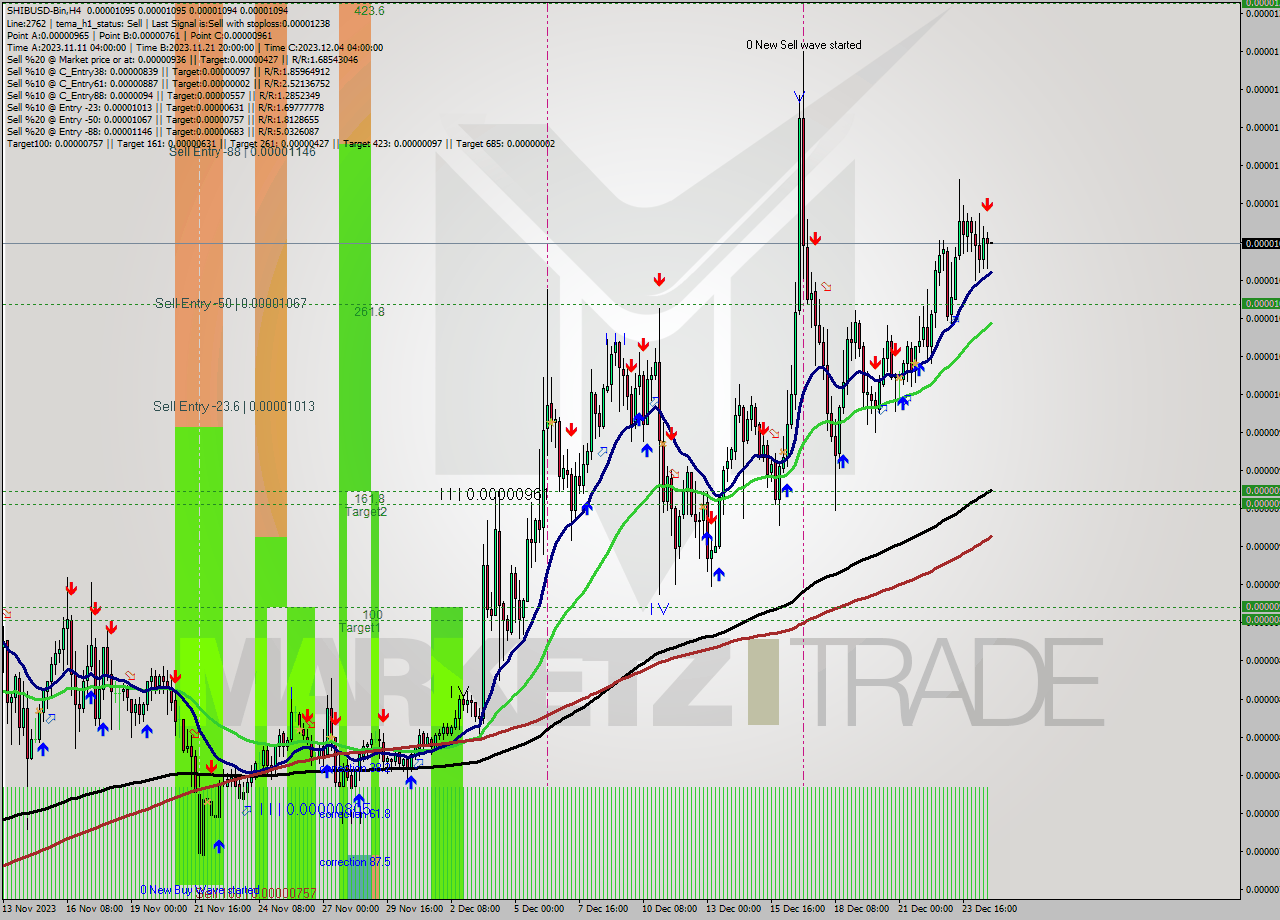
Task: Select the 423.6 Fibonacci level label
Action: click(x=369, y=11)
